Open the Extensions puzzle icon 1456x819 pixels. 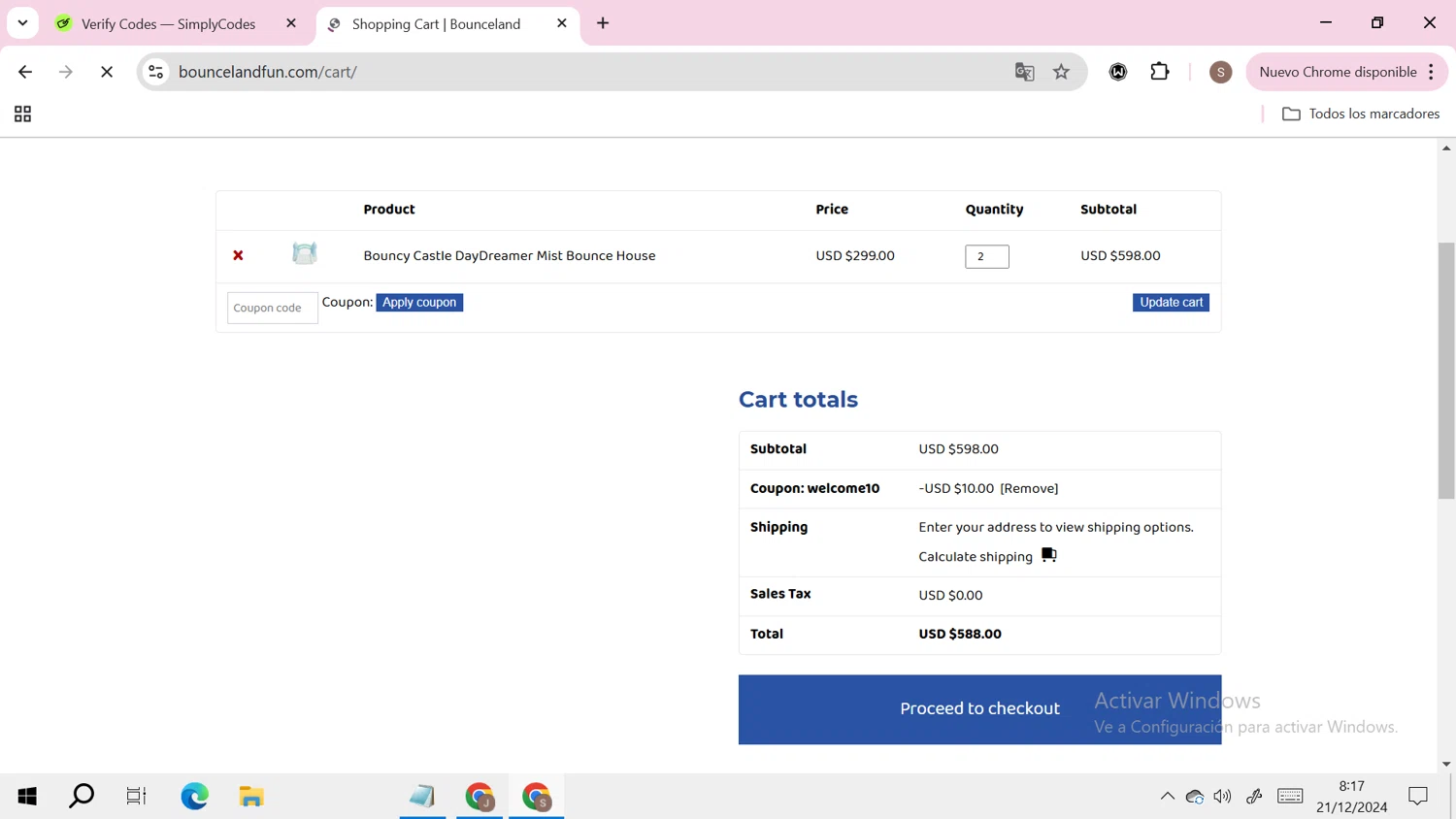[x=1160, y=72]
